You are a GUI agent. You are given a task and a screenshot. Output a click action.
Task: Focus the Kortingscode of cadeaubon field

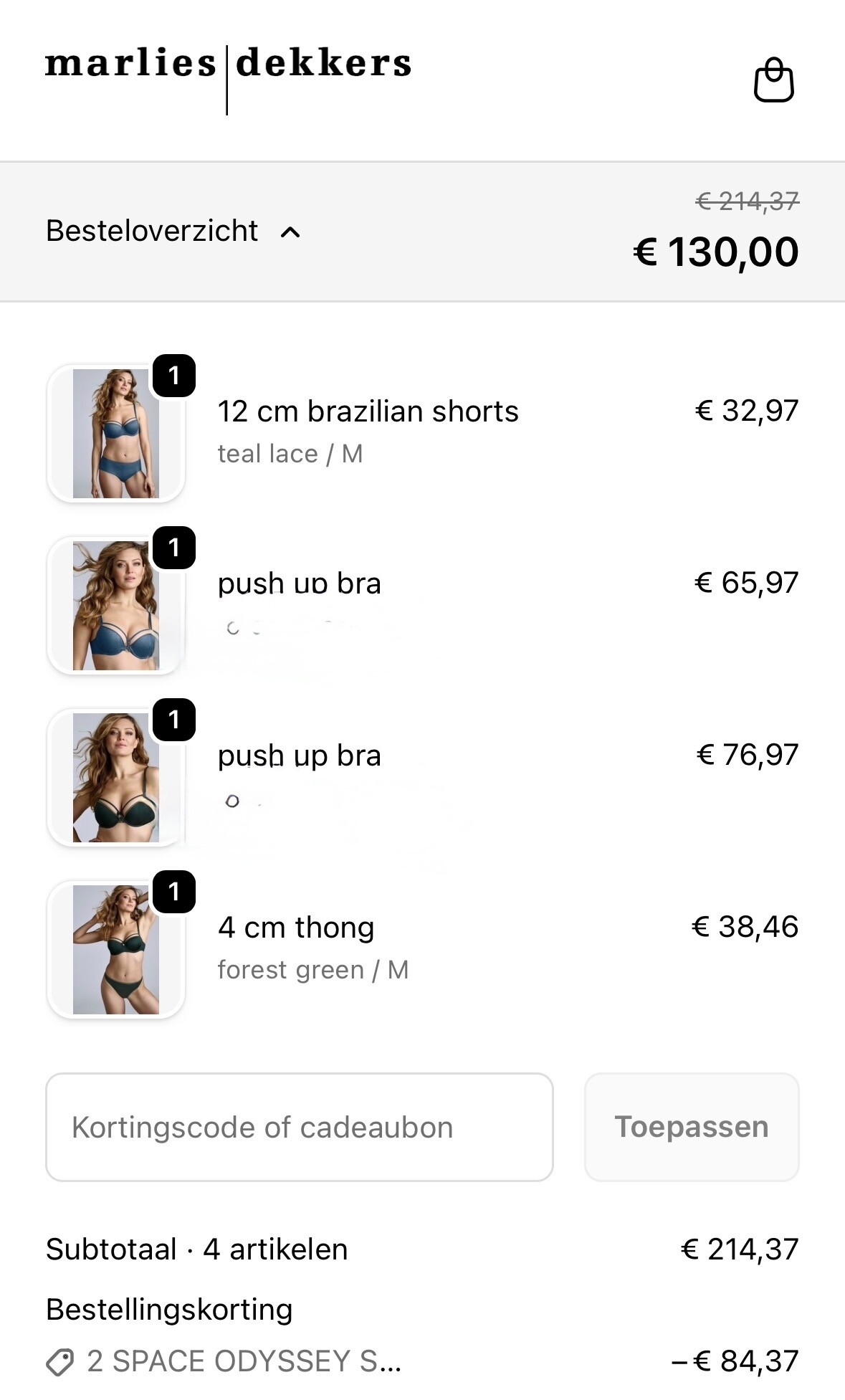point(300,1127)
